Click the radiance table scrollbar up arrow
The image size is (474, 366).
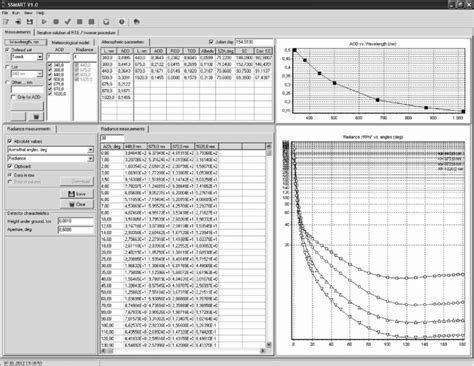269,146
